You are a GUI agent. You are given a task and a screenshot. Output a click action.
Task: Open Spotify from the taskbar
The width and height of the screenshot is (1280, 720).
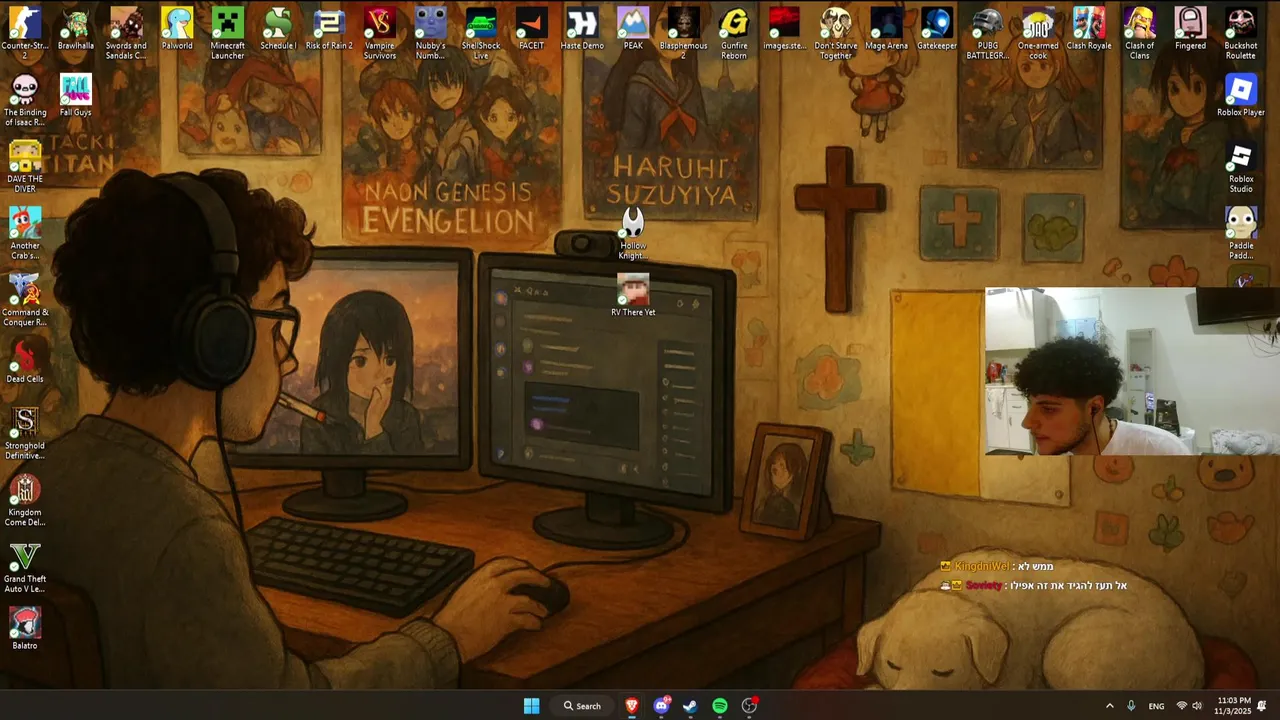click(x=720, y=706)
